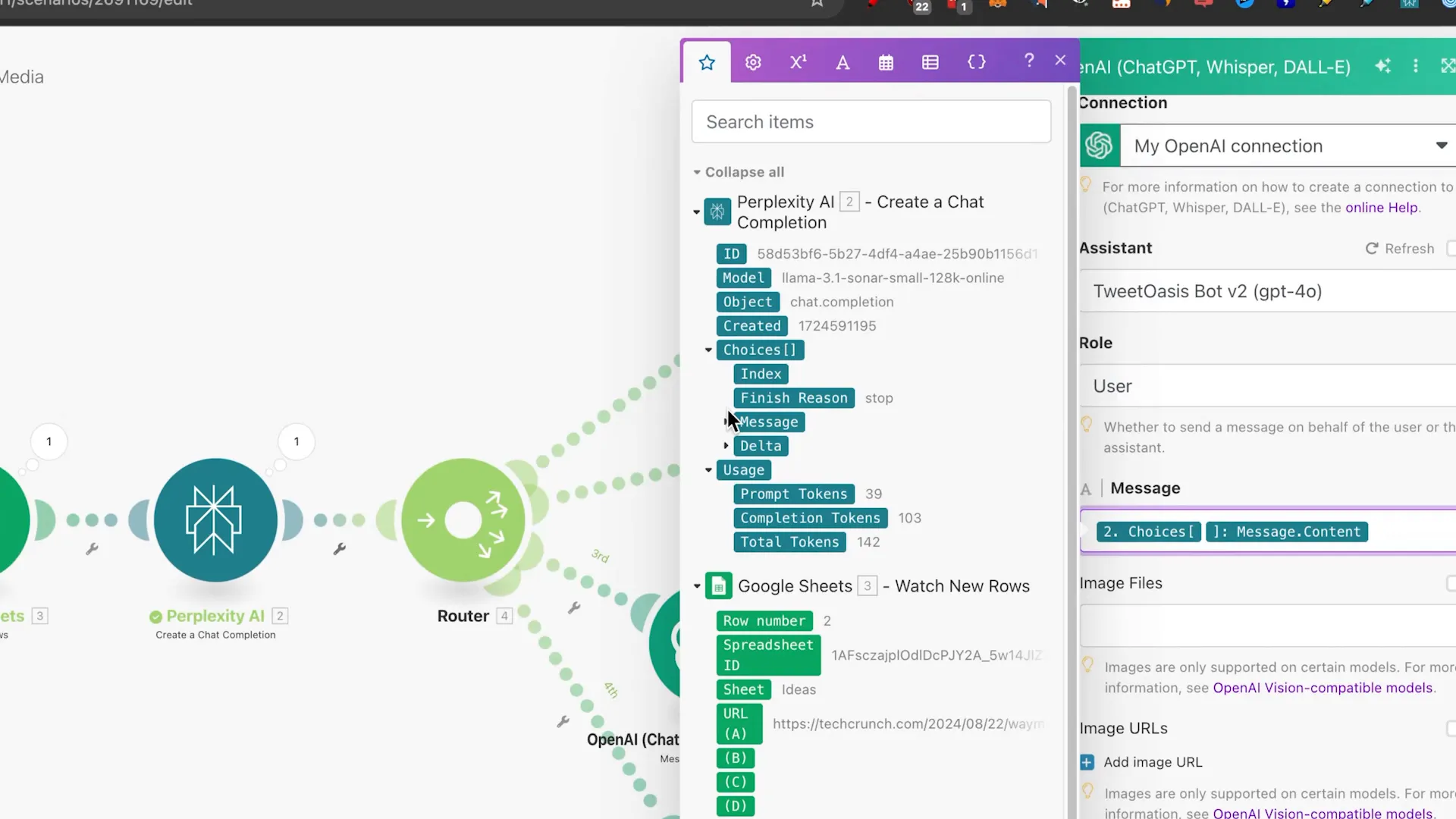This screenshot has width=1456, height=819.
Task: Collapse the Choices[] array
Action: point(708,350)
